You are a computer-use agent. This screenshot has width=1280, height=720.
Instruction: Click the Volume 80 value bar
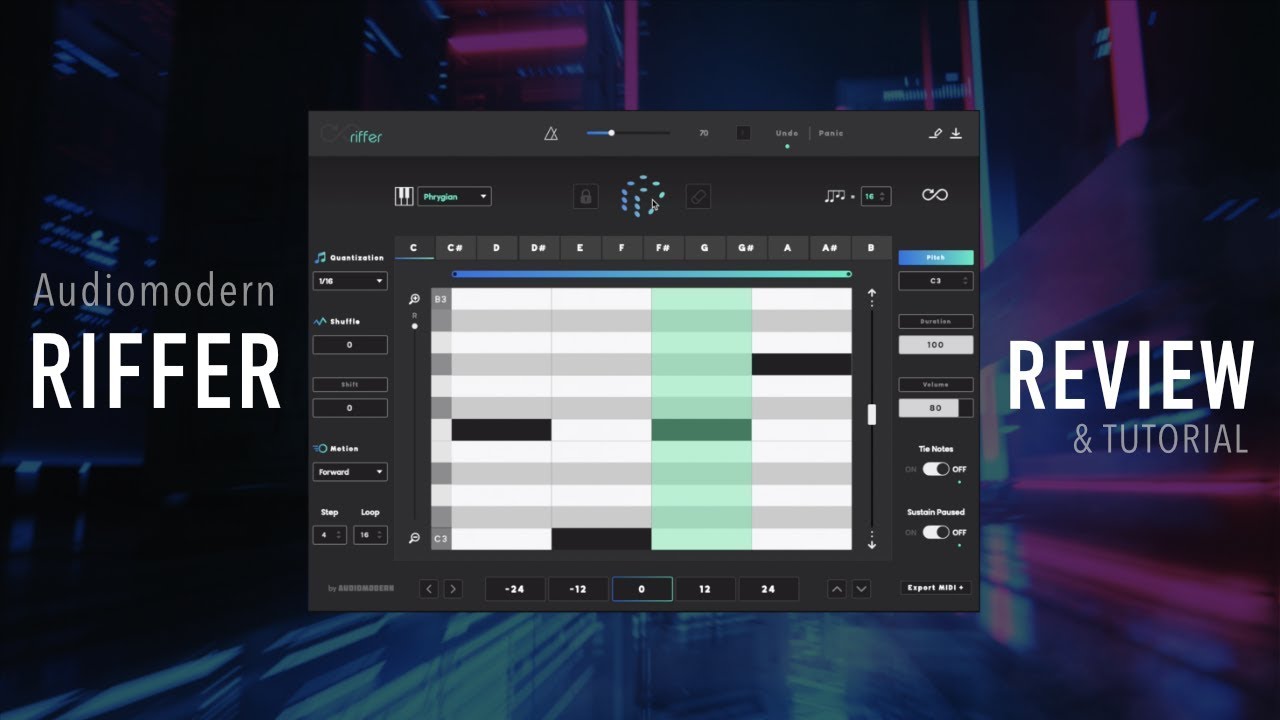point(936,408)
